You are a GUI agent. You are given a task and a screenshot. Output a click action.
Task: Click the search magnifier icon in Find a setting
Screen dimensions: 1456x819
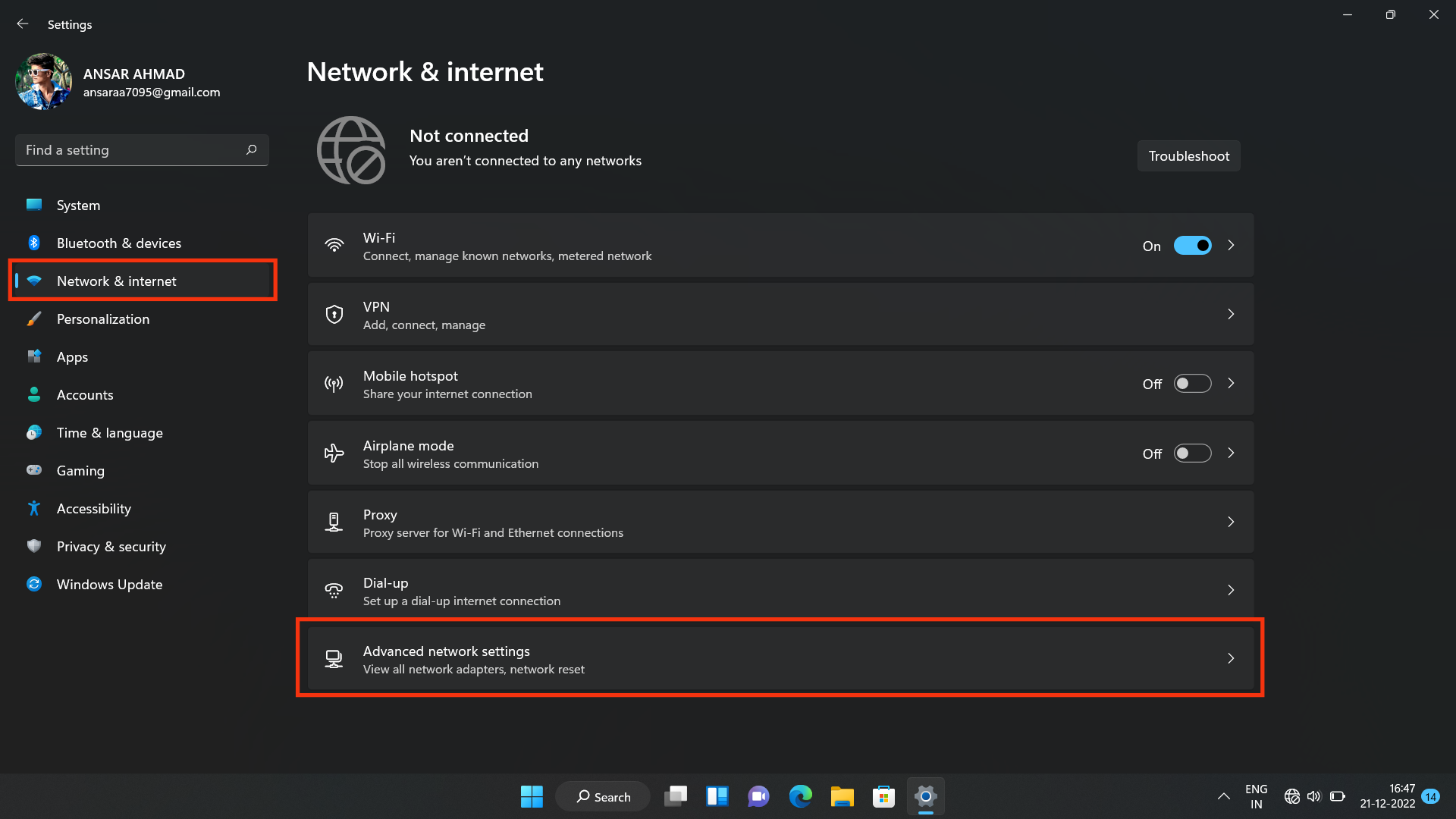click(x=252, y=150)
